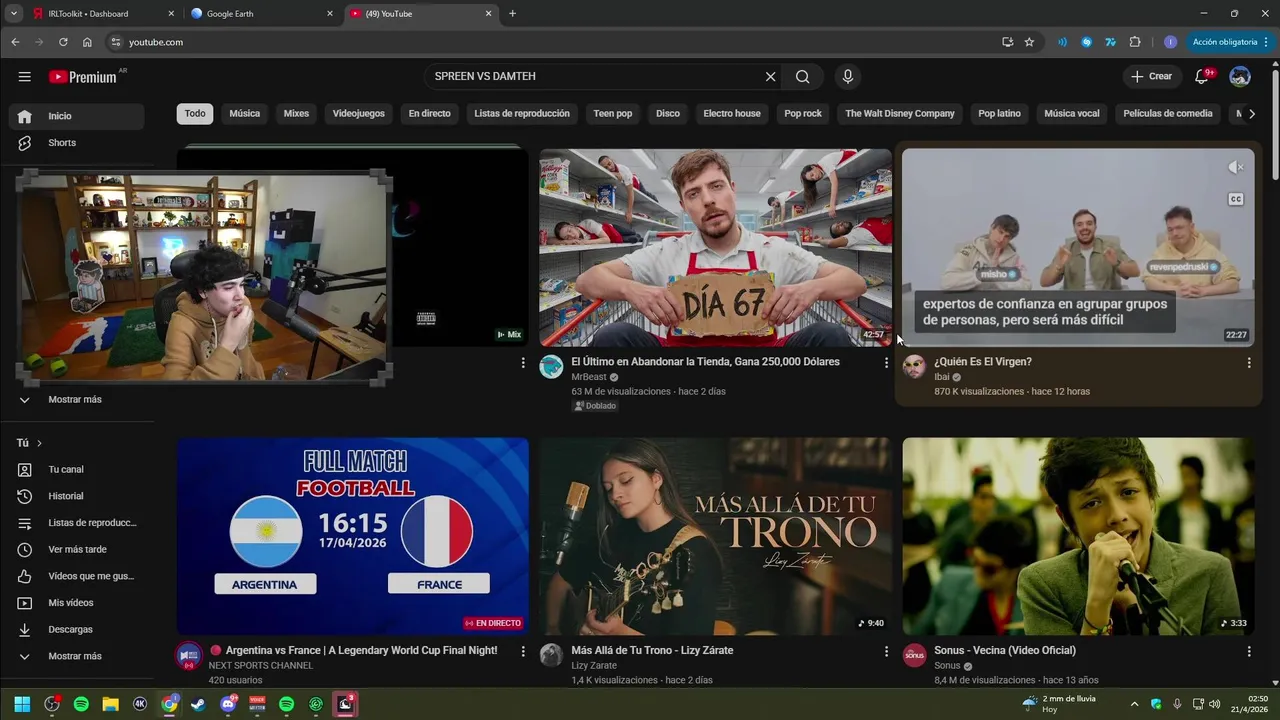Image resolution: width=1280 pixels, height=720 pixels.
Task: Open Tu canal in the sidebar
Action: click(x=77, y=470)
